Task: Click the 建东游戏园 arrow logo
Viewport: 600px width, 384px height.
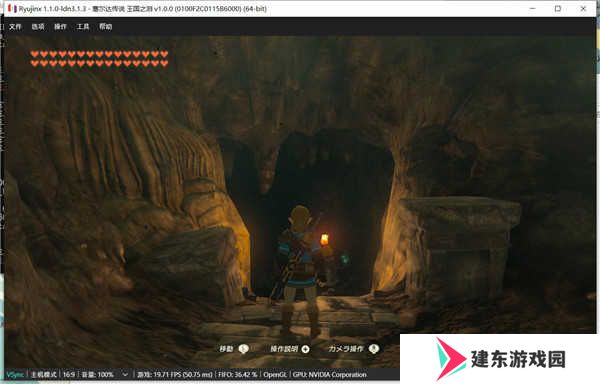Action: point(451,359)
